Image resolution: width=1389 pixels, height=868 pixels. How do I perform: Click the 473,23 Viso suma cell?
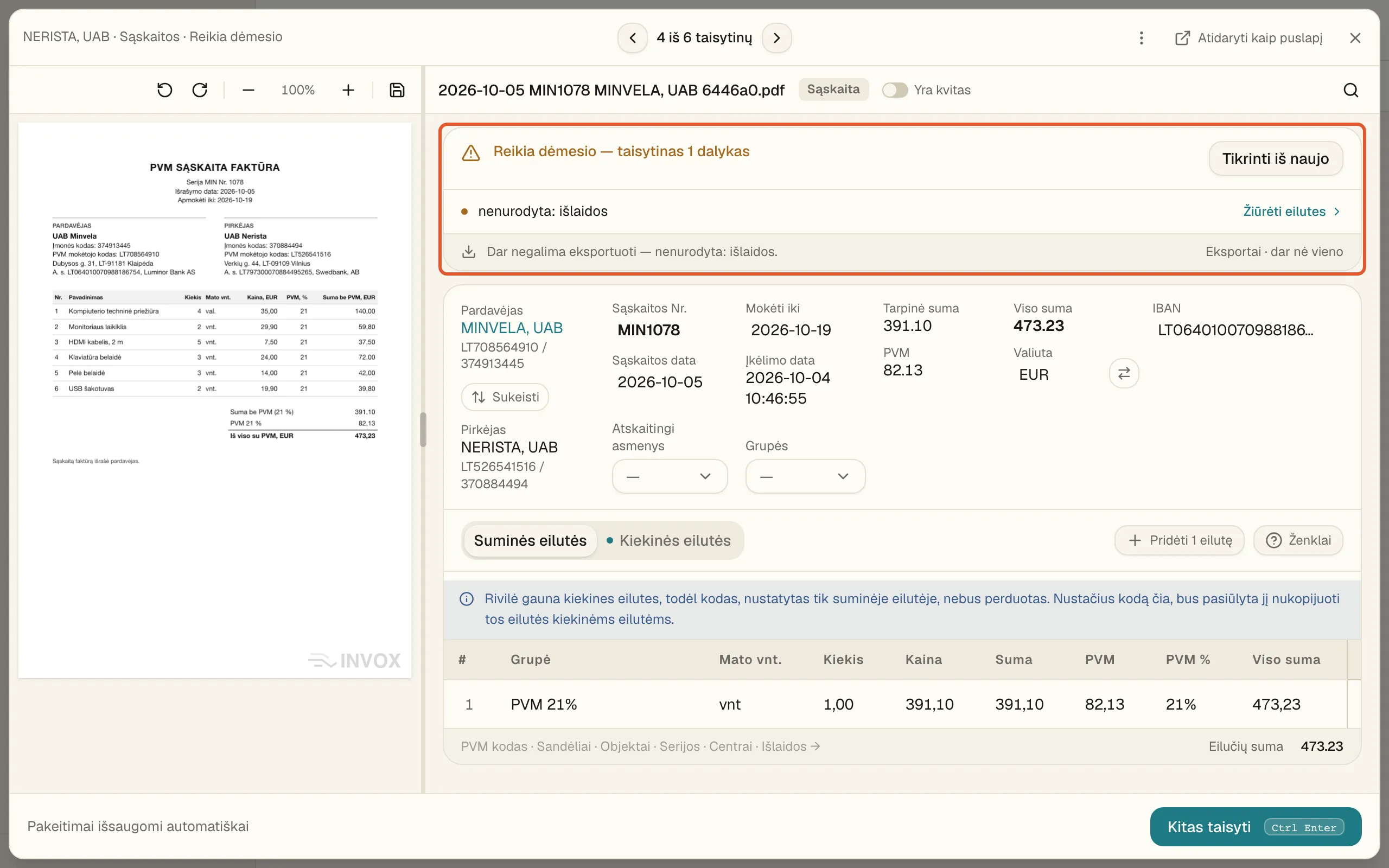coord(1276,704)
